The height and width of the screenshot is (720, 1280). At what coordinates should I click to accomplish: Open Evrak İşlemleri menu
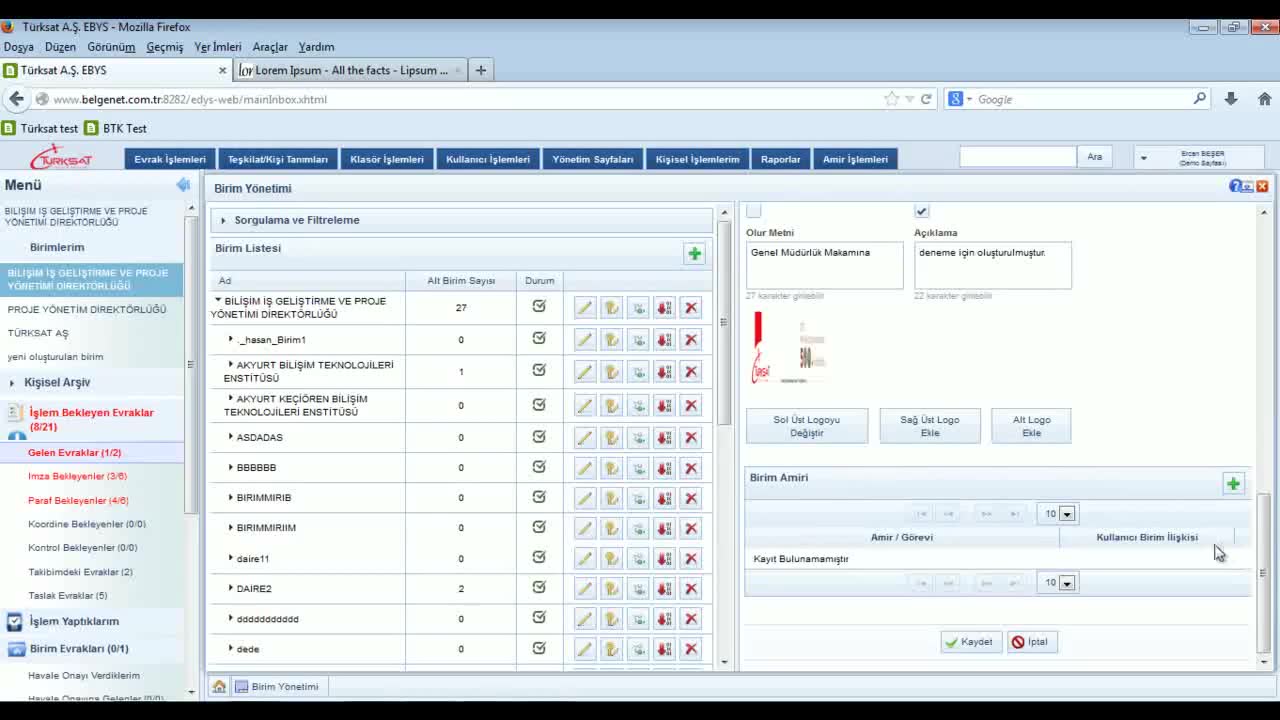[170, 159]
